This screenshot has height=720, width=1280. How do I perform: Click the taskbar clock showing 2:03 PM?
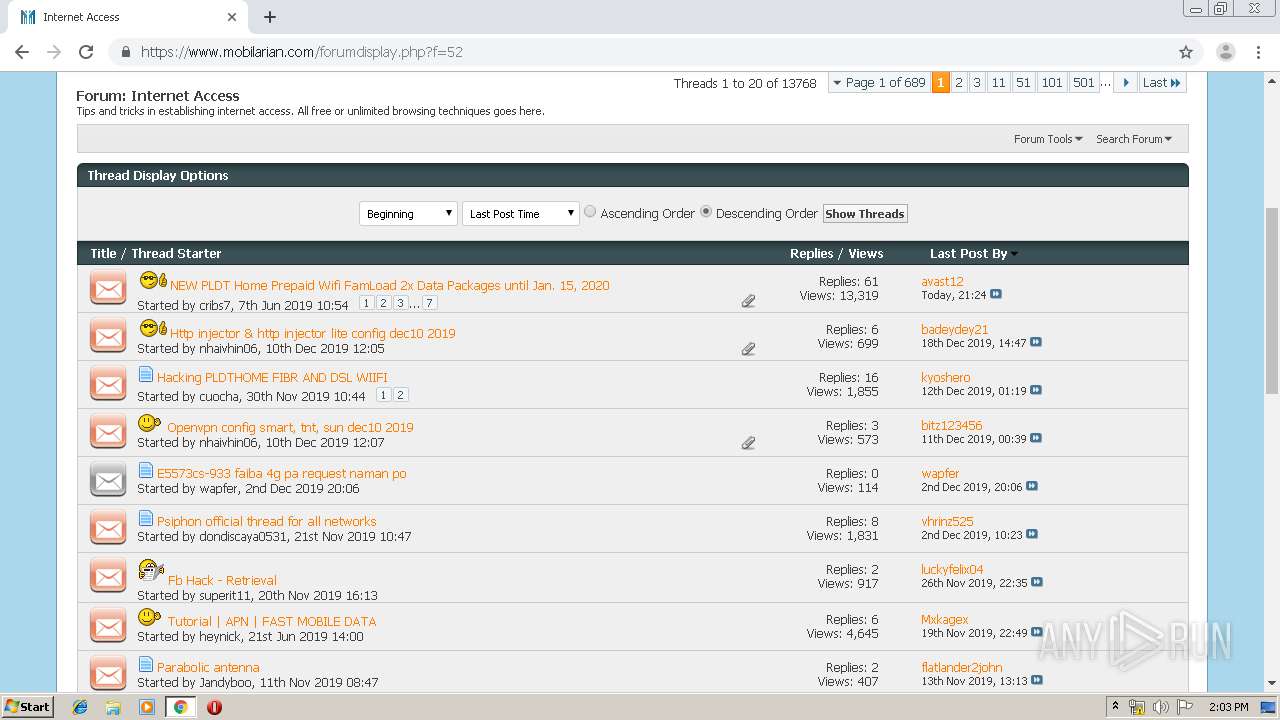tap(1228, 707)
